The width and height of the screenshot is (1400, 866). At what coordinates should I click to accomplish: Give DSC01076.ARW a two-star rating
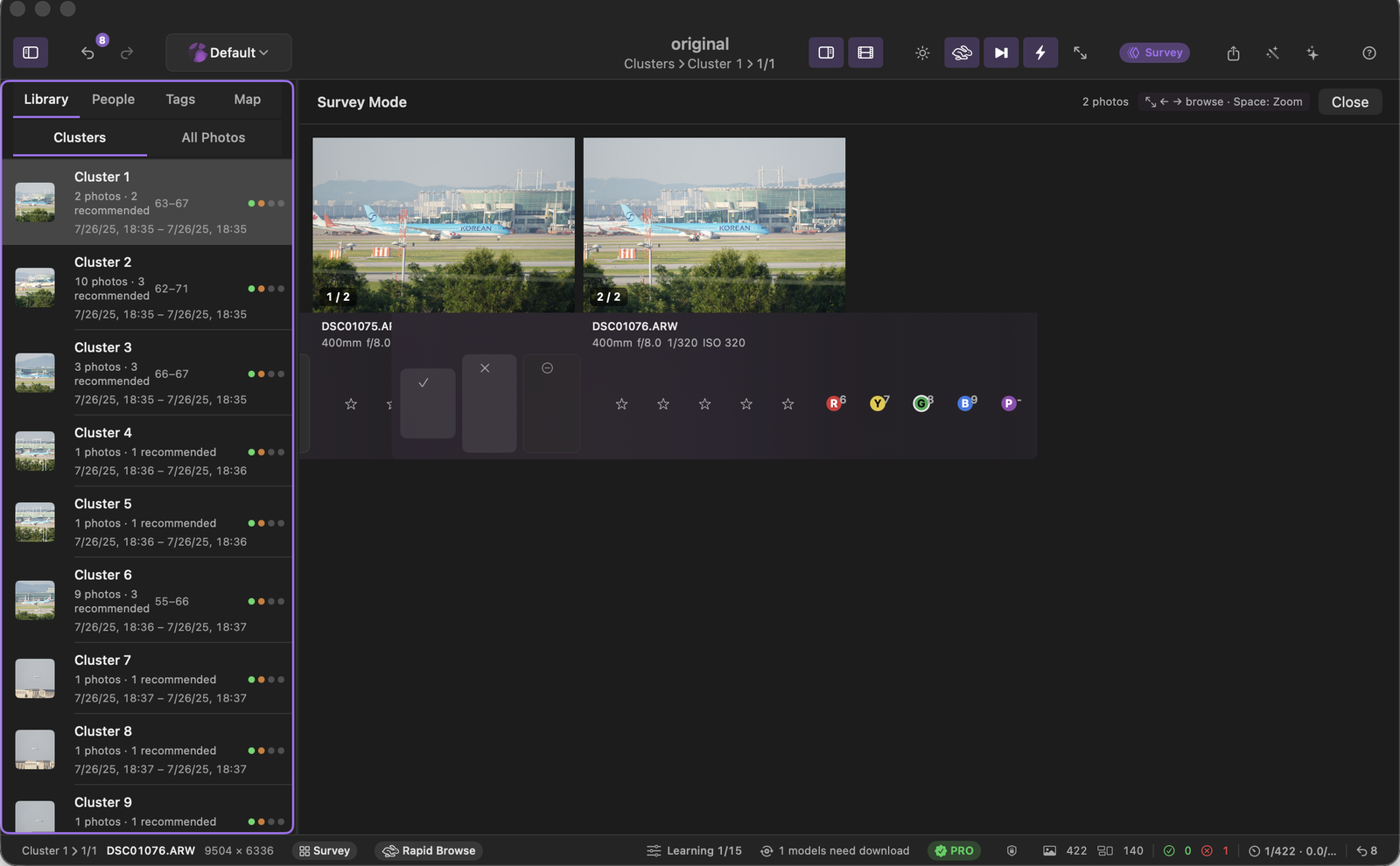pyautogui.click(x=663, y=404)
